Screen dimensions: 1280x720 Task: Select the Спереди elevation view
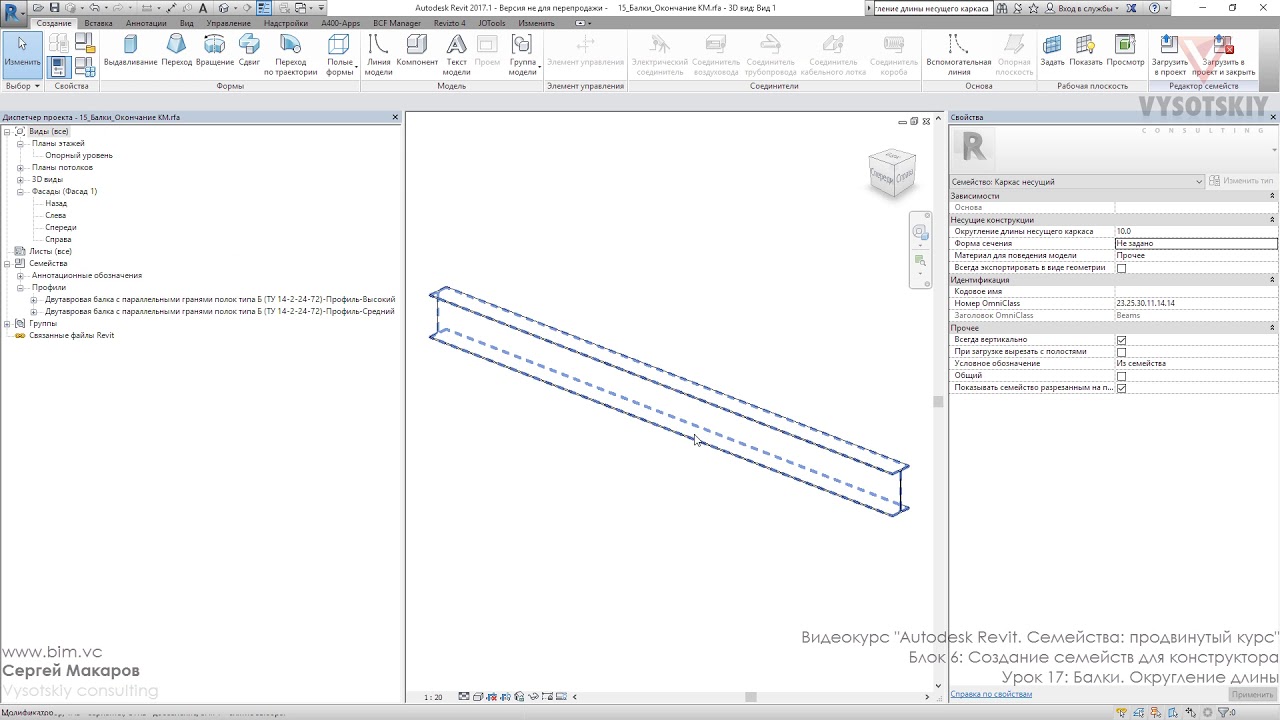click(60, 227)
